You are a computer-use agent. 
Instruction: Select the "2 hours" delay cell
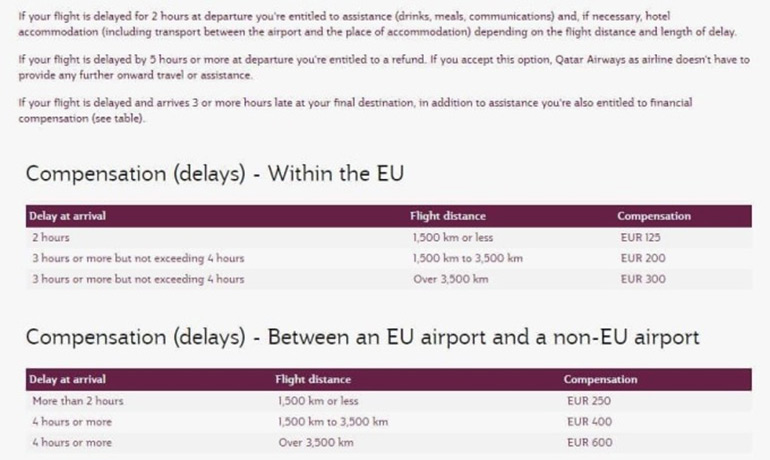50,238
